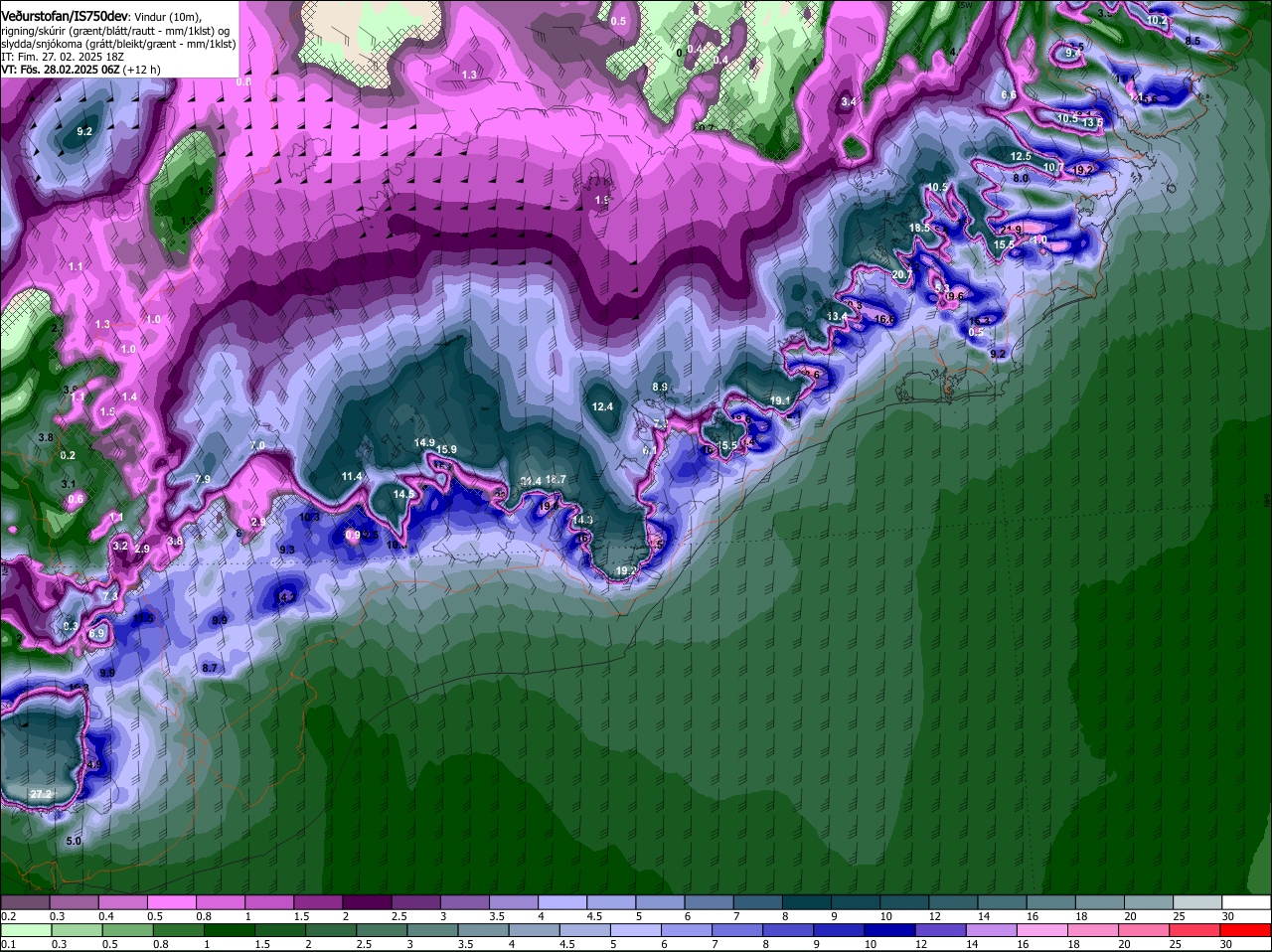Click the white legend swatch above 30
This screenshot has height=952, width=1272.
(1246, 901)
